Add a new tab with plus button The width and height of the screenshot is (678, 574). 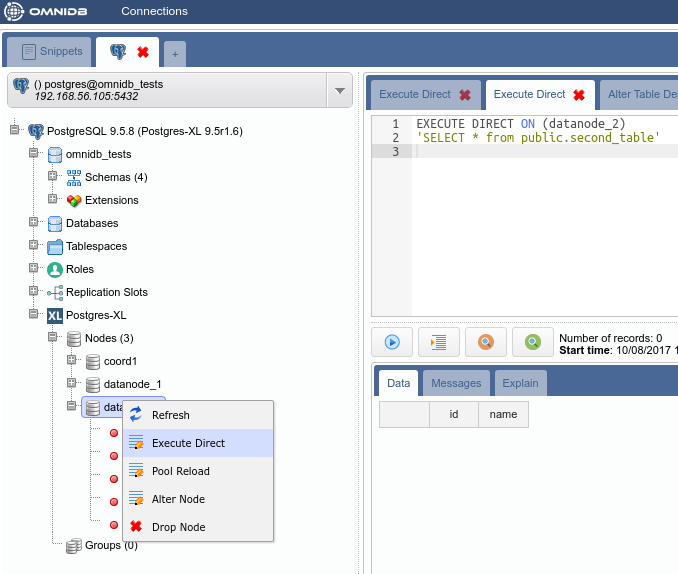click(x=174, y=54)
